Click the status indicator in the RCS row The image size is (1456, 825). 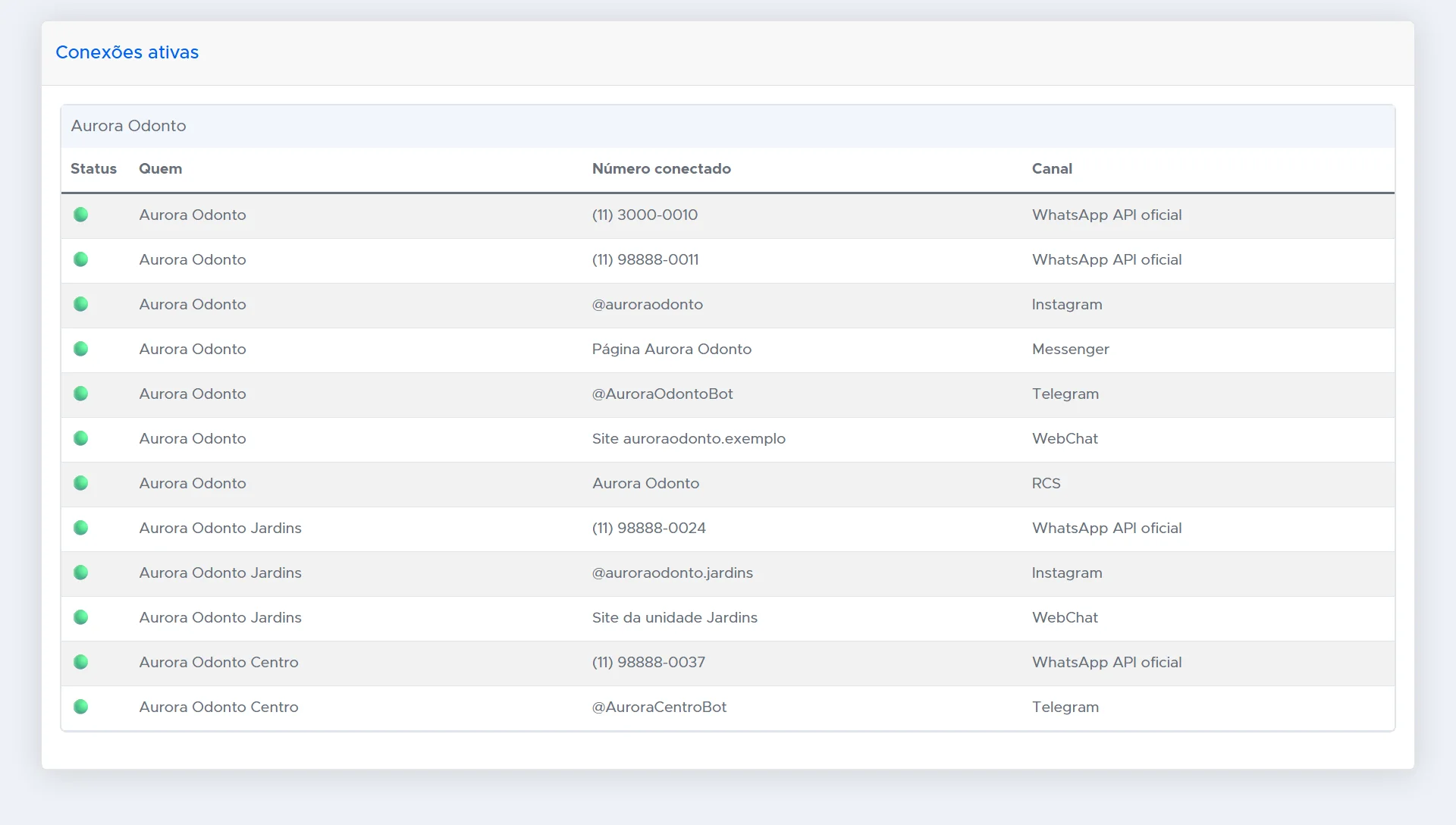(x=80, y=483)
